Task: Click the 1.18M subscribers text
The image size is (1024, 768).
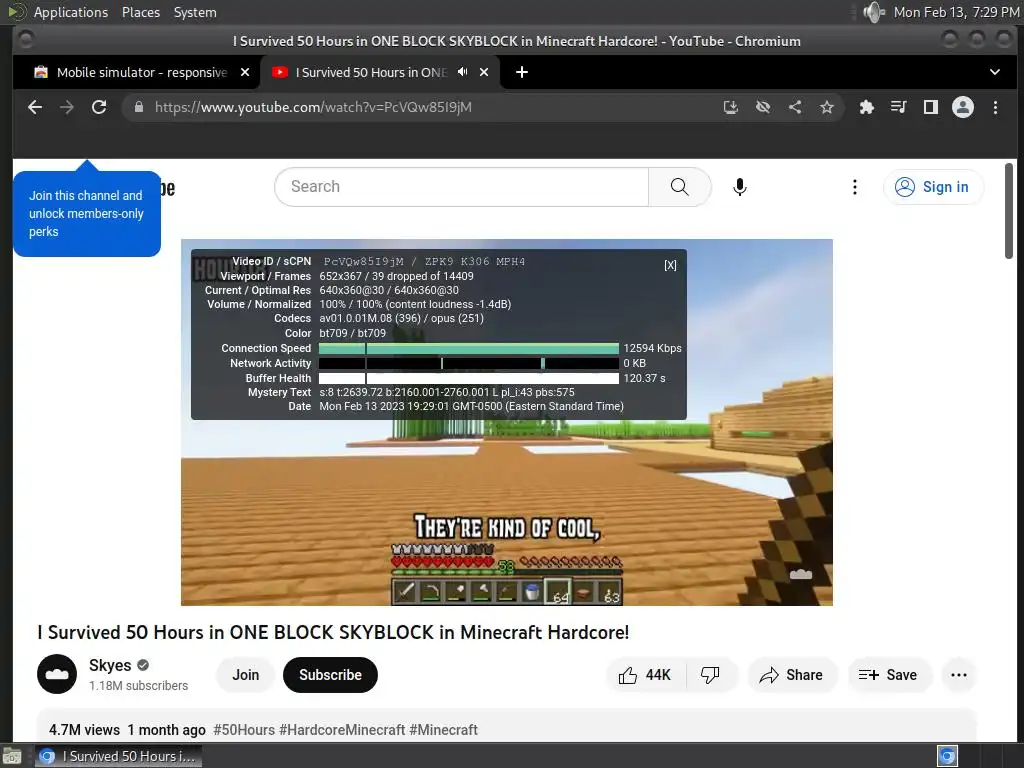Action: 138,686
